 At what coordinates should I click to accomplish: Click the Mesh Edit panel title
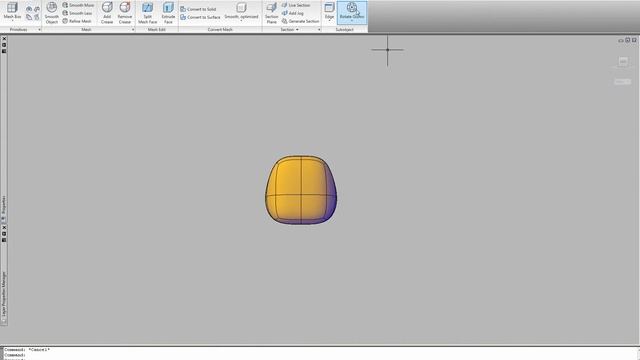coord(156,29)
